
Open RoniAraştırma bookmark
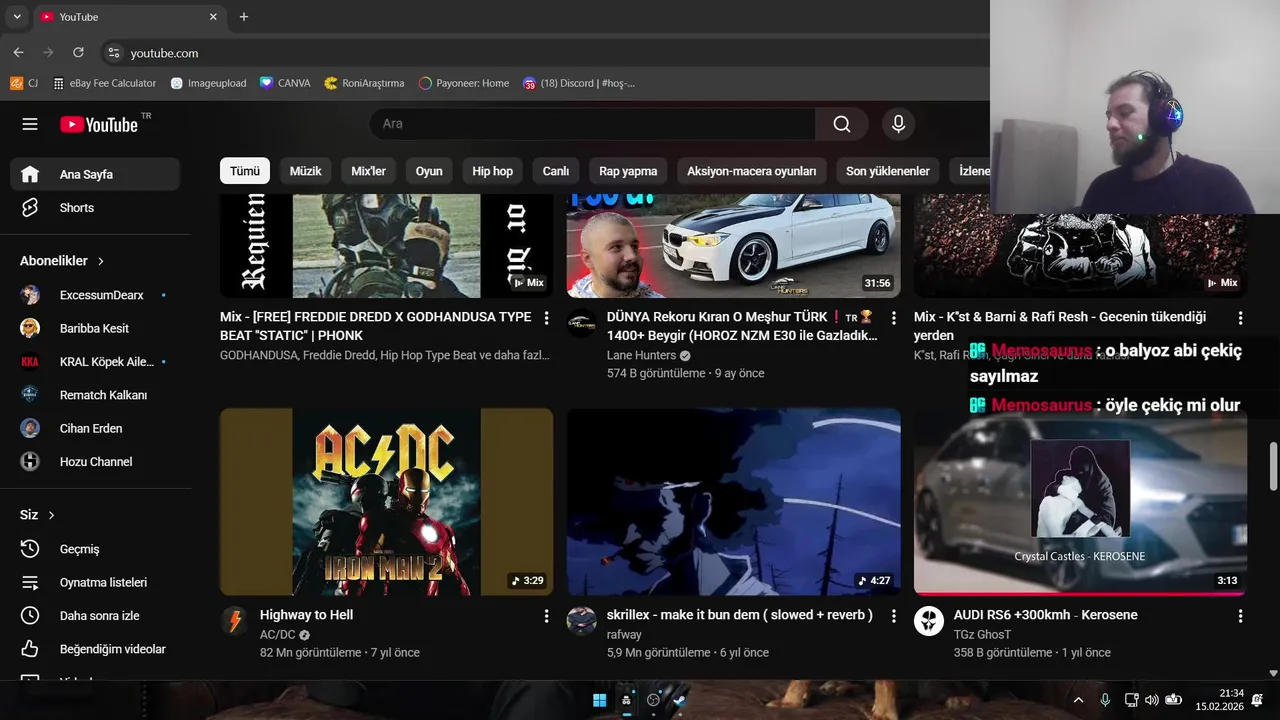364,83
